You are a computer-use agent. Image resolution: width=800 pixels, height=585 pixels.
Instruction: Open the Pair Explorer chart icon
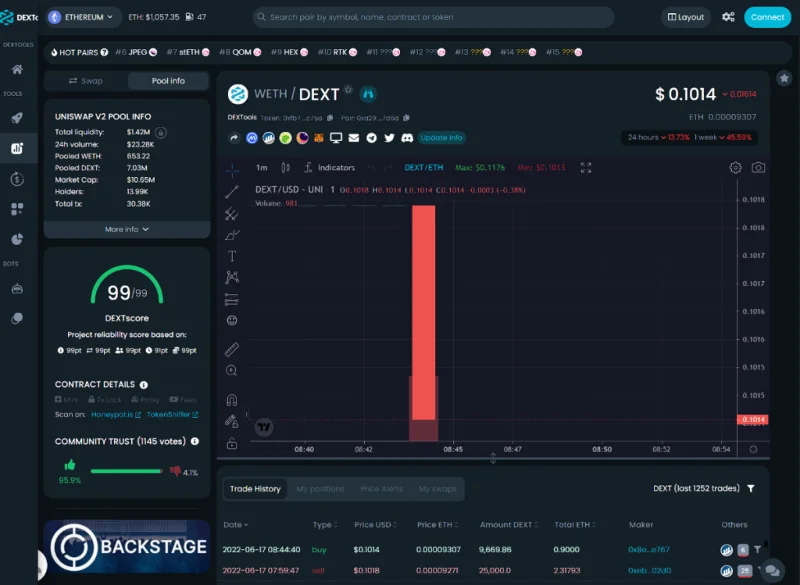point(17,148)
